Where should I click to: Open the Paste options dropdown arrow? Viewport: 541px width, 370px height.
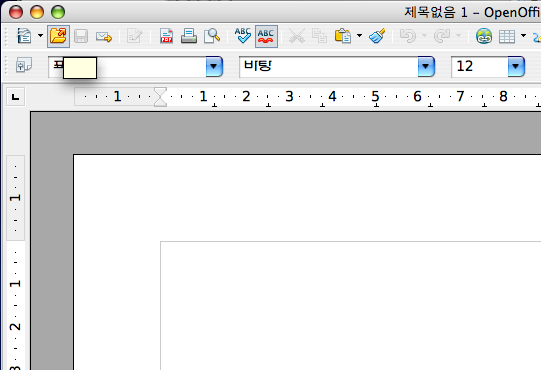[359, 36]
